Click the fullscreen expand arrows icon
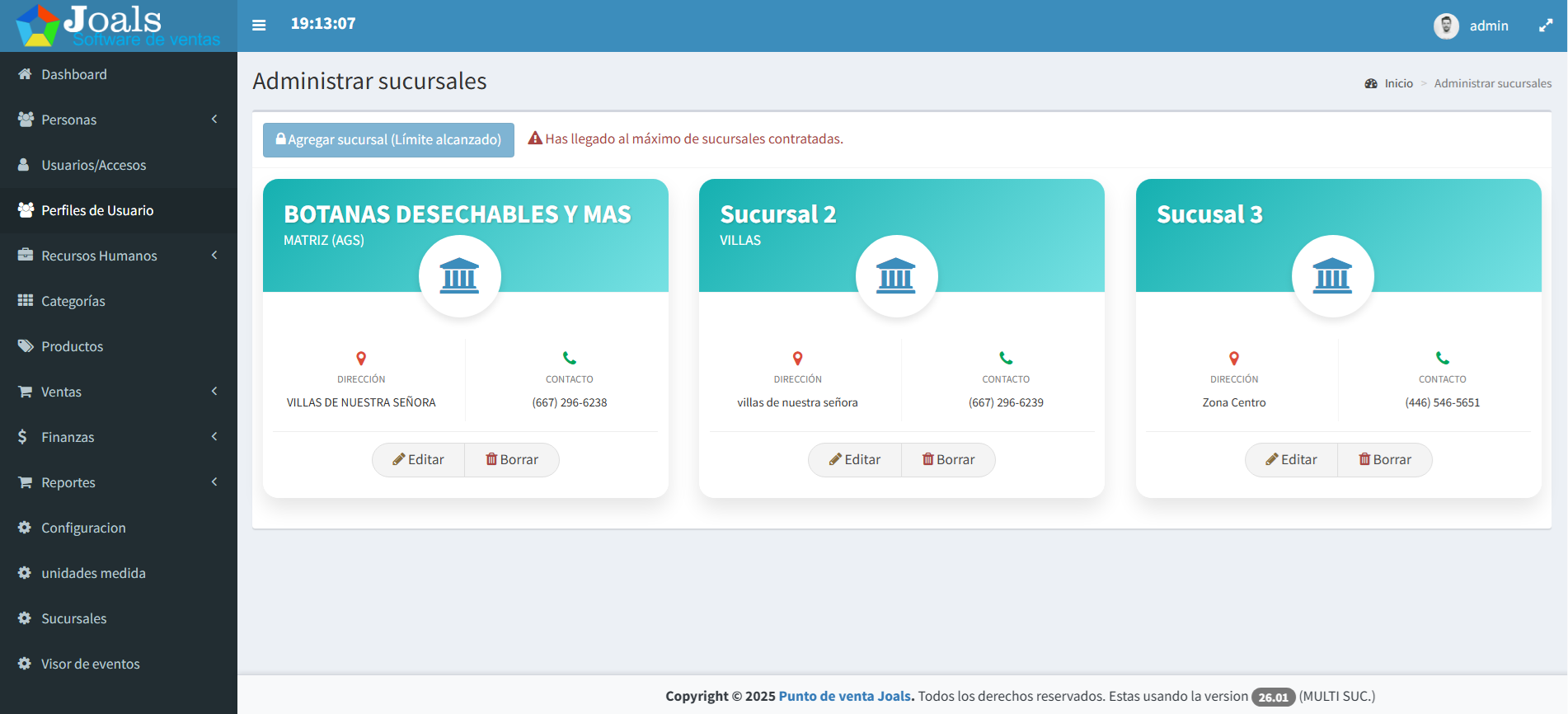This screenshot has width=1568, height=714. (1546, 26)
